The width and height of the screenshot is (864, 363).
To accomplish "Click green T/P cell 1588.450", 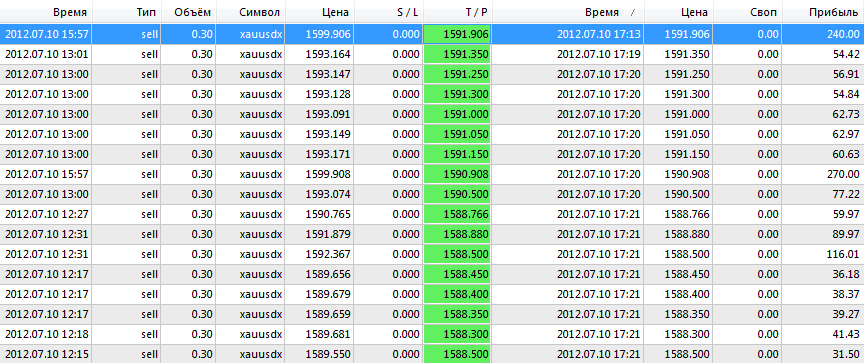I will [457, 274].
